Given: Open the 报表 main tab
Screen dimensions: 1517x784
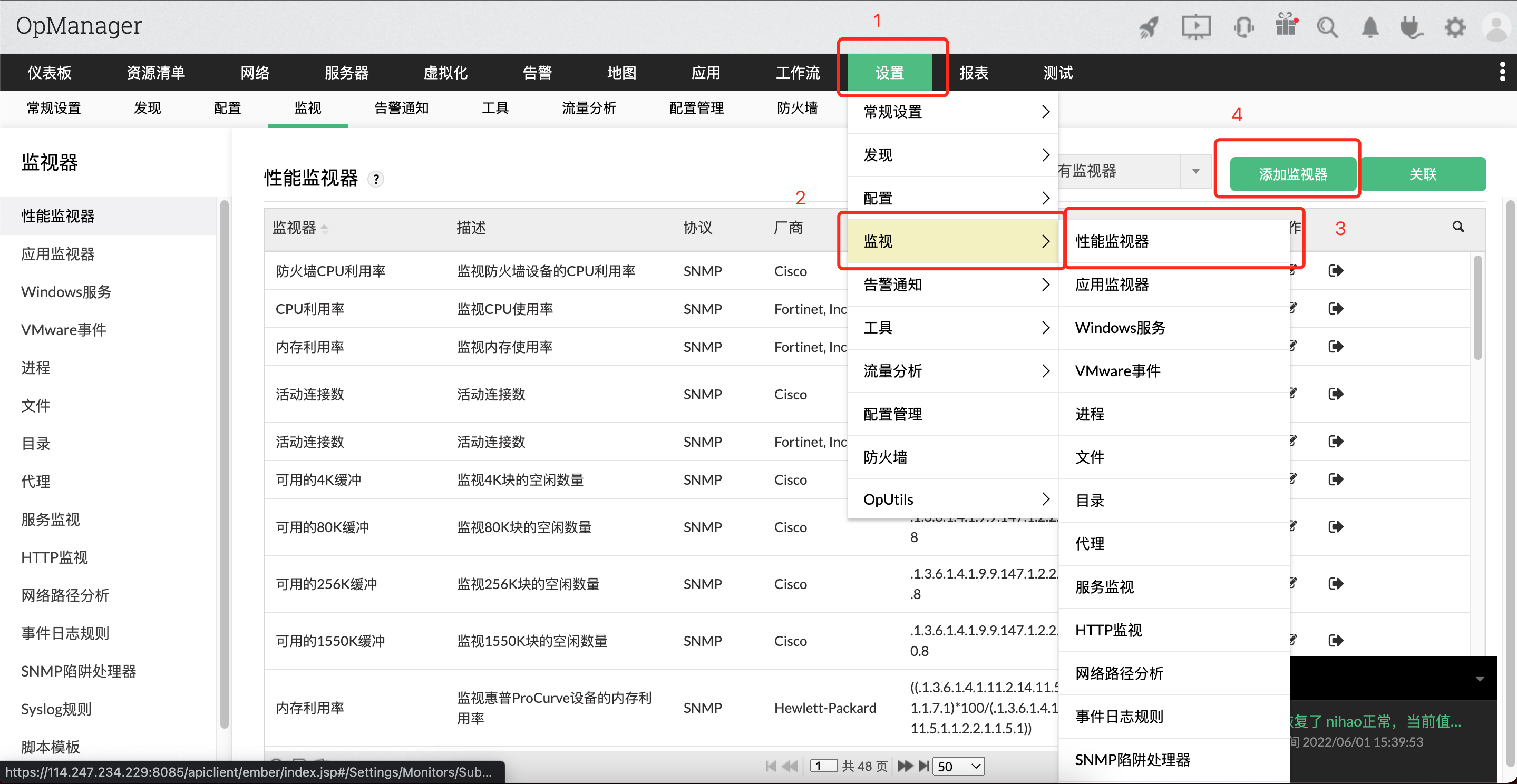Looking at the screenshot, I should click(x=974, y=73).
